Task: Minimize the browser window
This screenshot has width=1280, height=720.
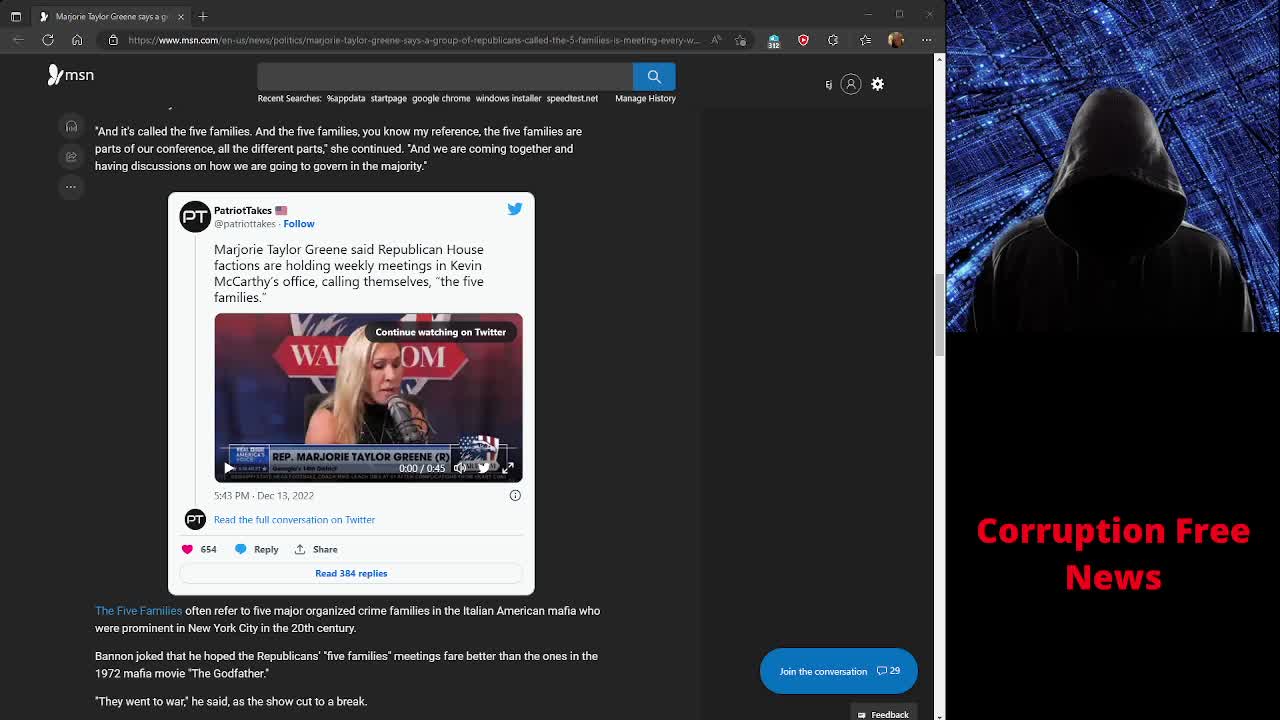Action: (868, 14)
